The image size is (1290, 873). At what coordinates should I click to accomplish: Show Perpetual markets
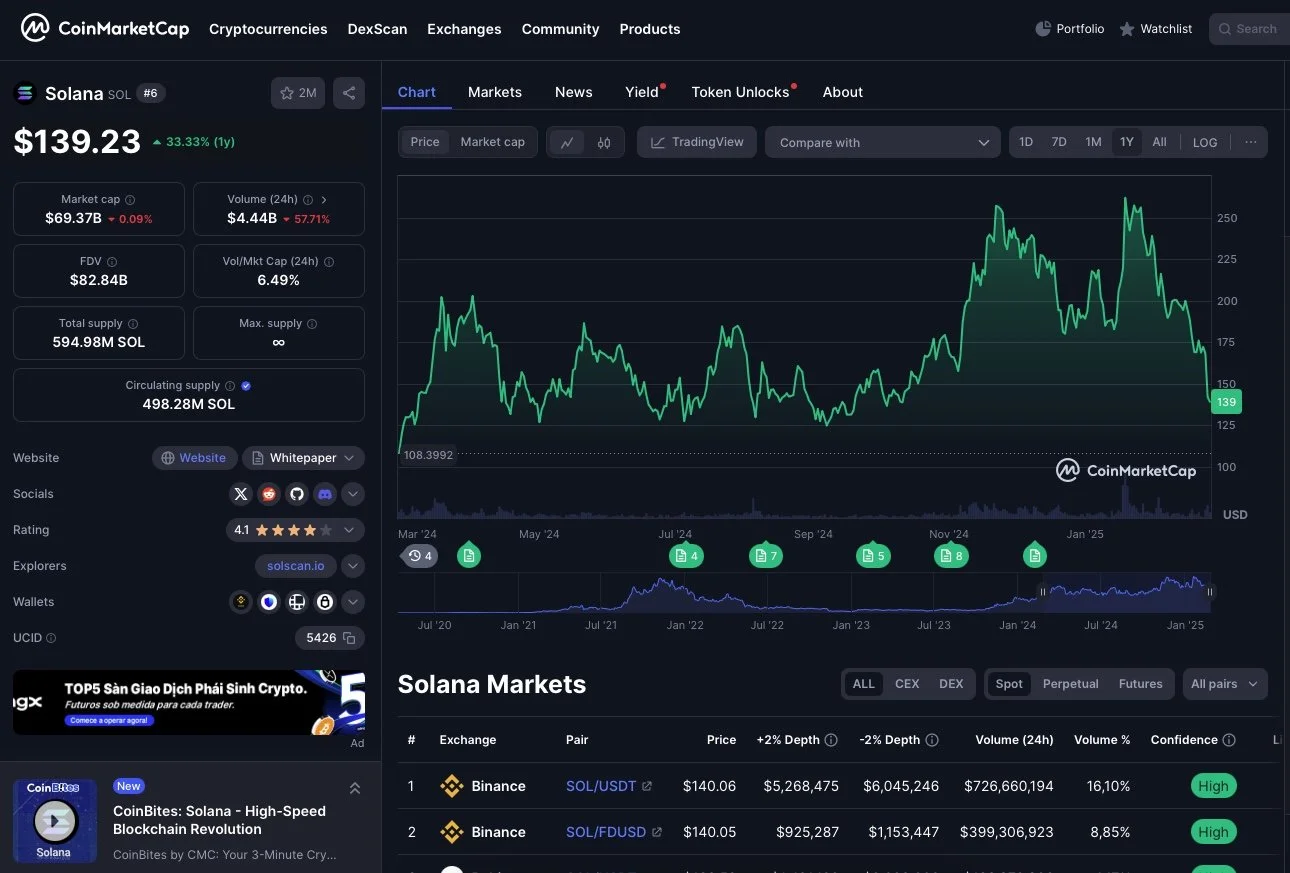(x=1070, y=684)
